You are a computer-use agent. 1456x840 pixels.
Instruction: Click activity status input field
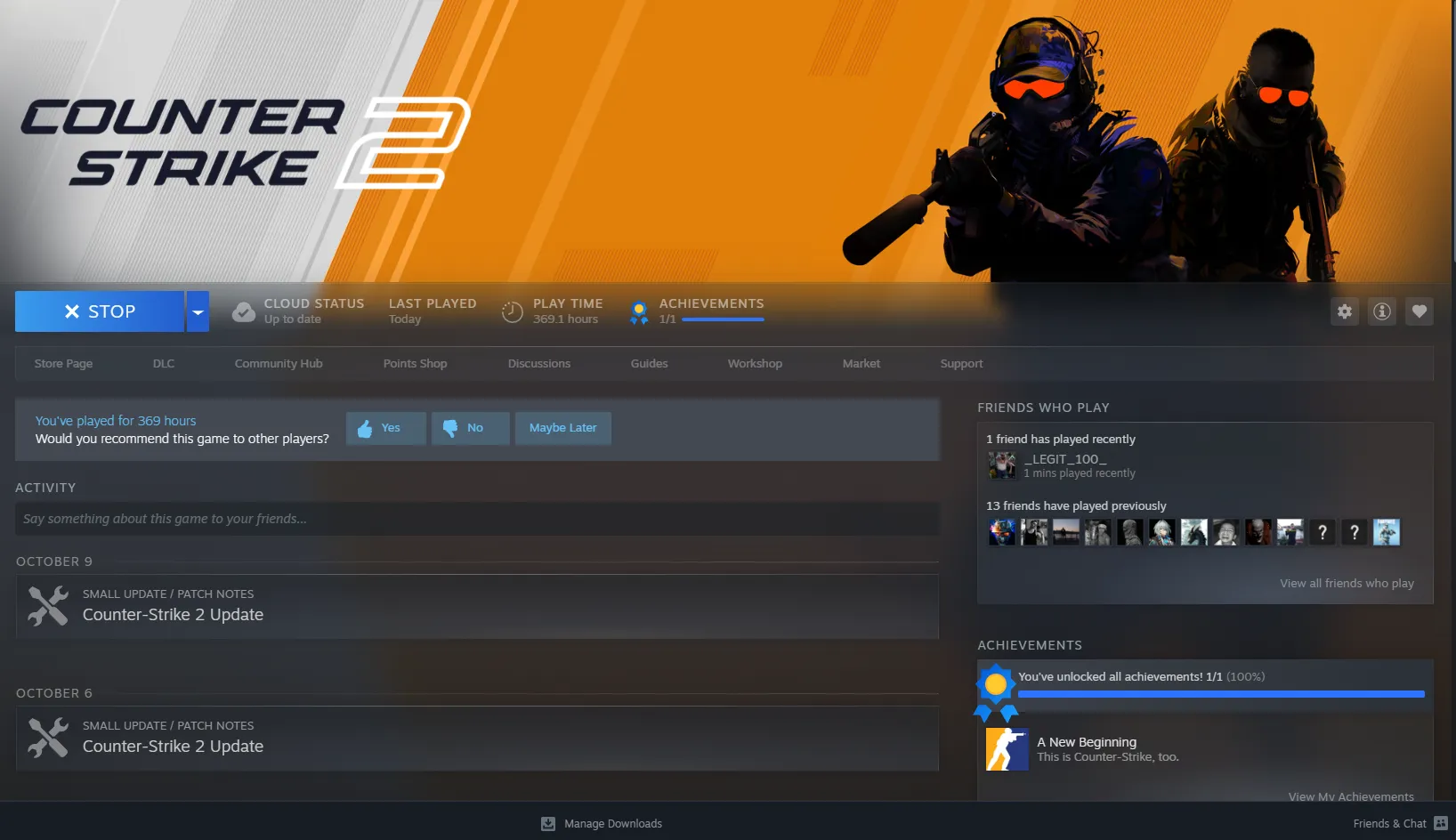pyautogui.click(x=477, y=519)
